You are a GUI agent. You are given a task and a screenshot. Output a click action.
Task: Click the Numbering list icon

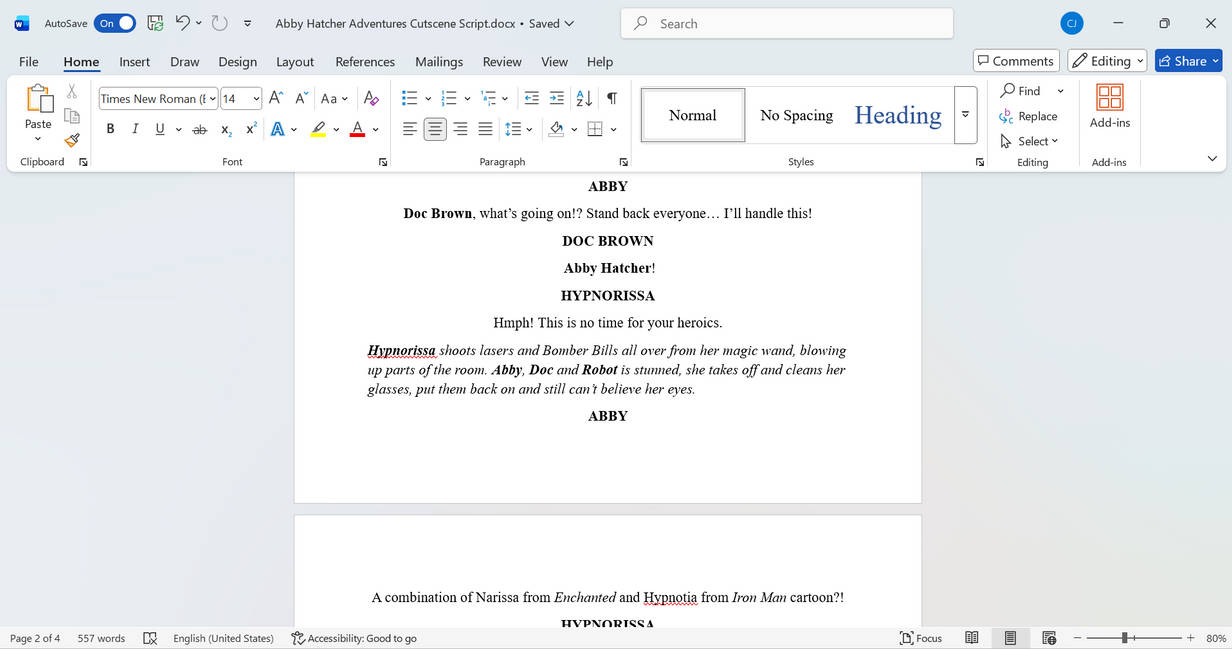pos(449,98)
